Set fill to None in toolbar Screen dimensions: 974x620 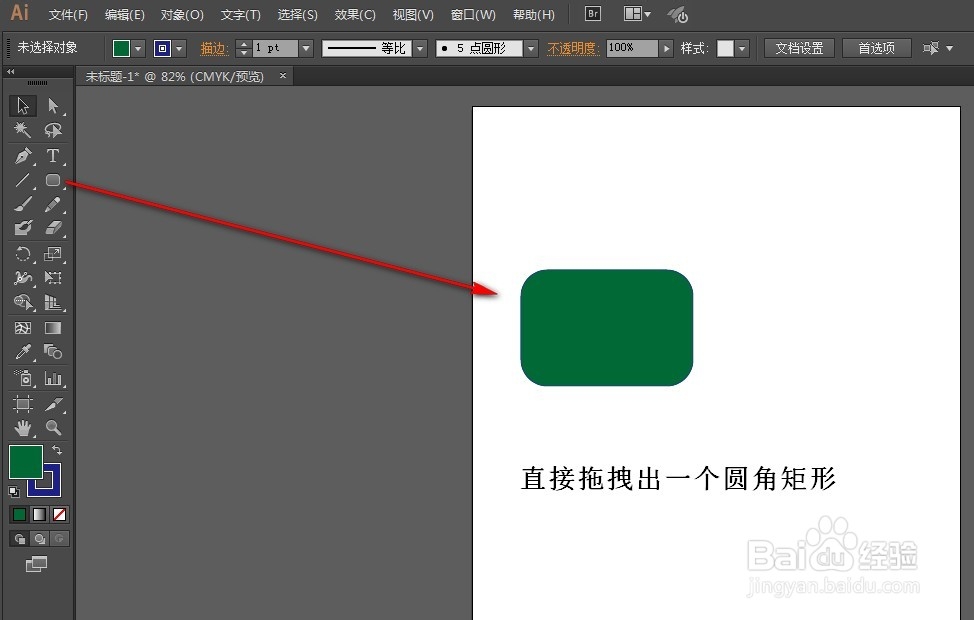pos(58,514)
